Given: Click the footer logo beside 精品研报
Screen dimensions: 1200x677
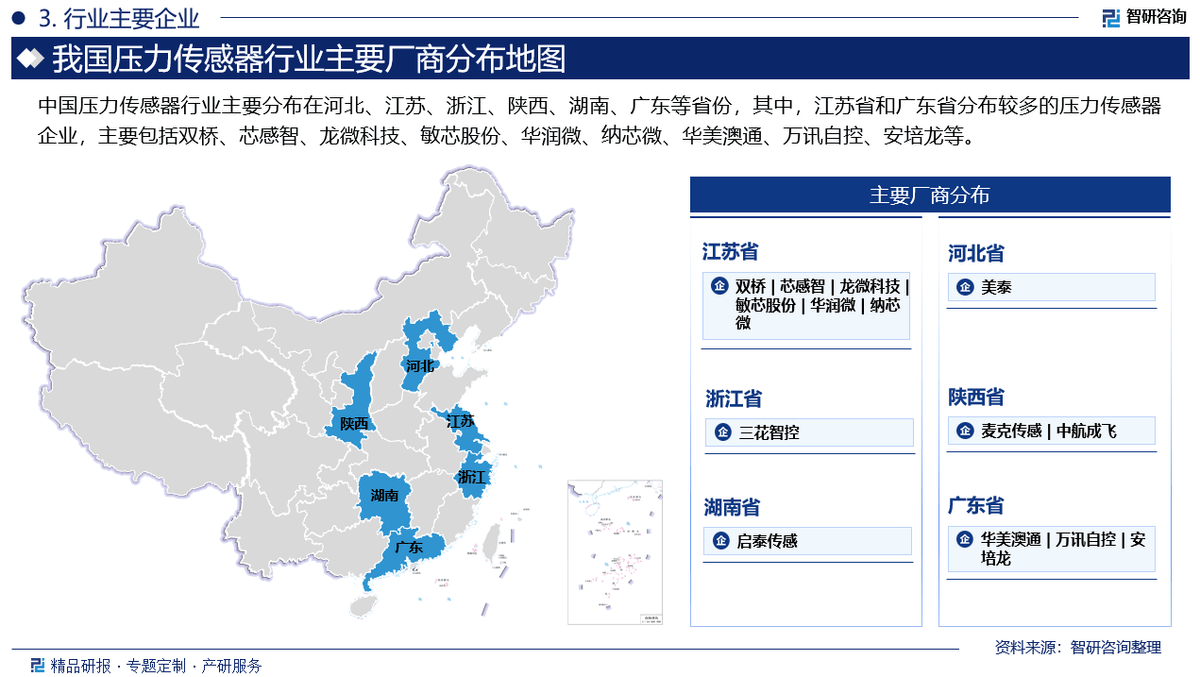Looking at the screenshot, I should pos(37,665).
